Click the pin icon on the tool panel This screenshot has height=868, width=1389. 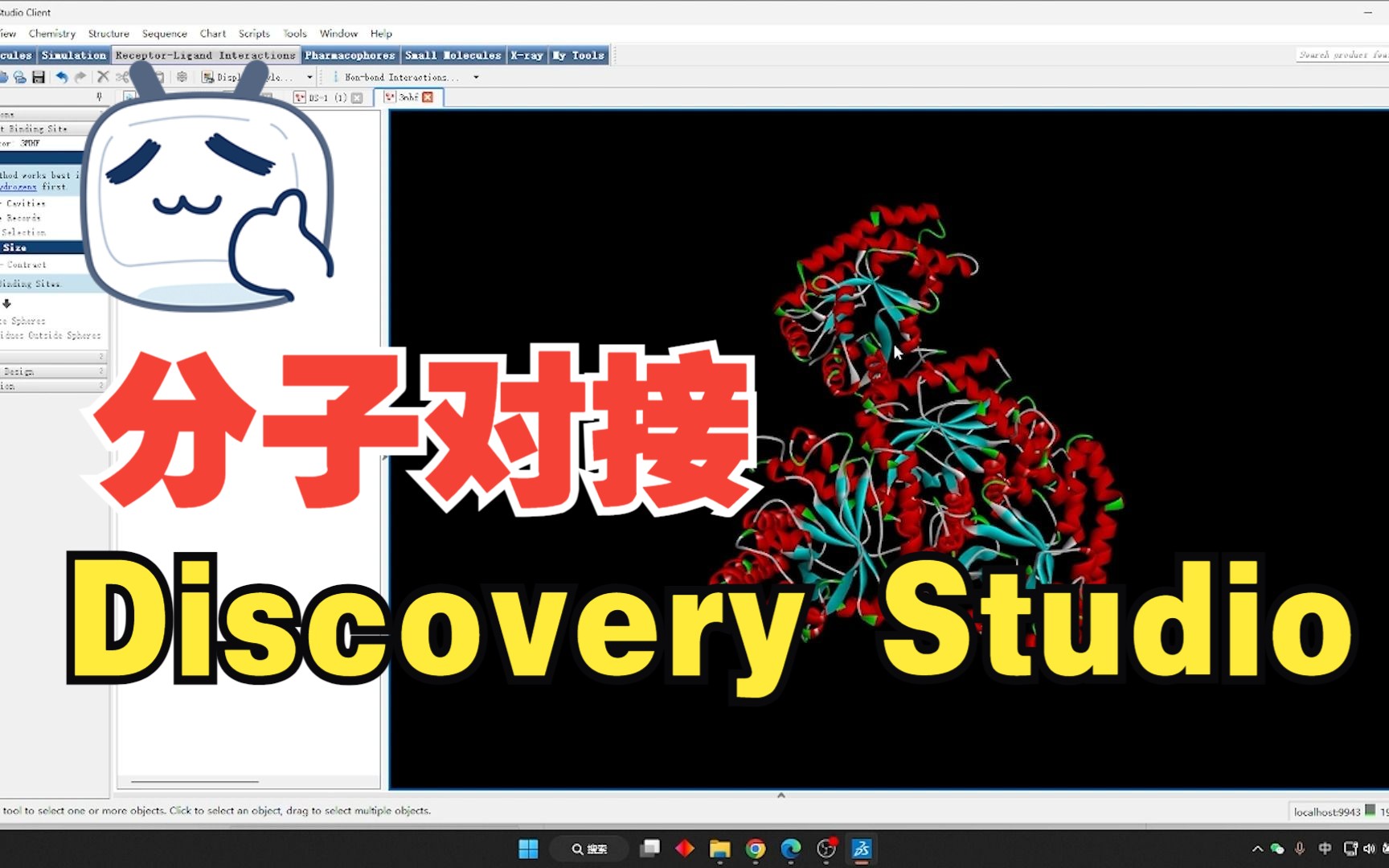click(100, 96)
